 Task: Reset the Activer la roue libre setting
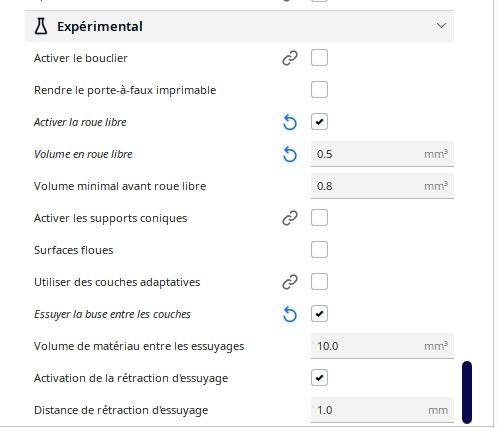[290, 122]
